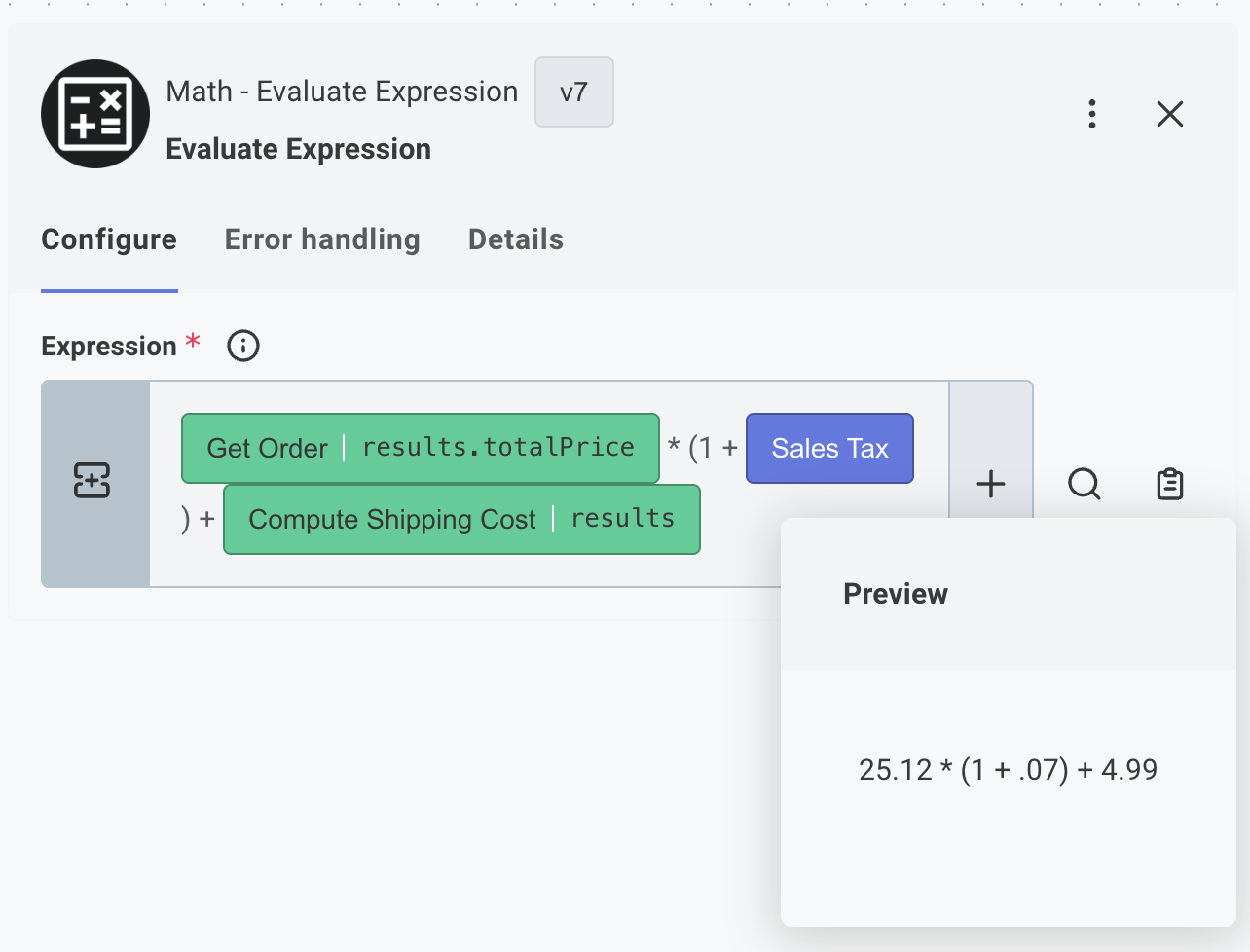Select the Sales Tax variable pill

[829, 448]
